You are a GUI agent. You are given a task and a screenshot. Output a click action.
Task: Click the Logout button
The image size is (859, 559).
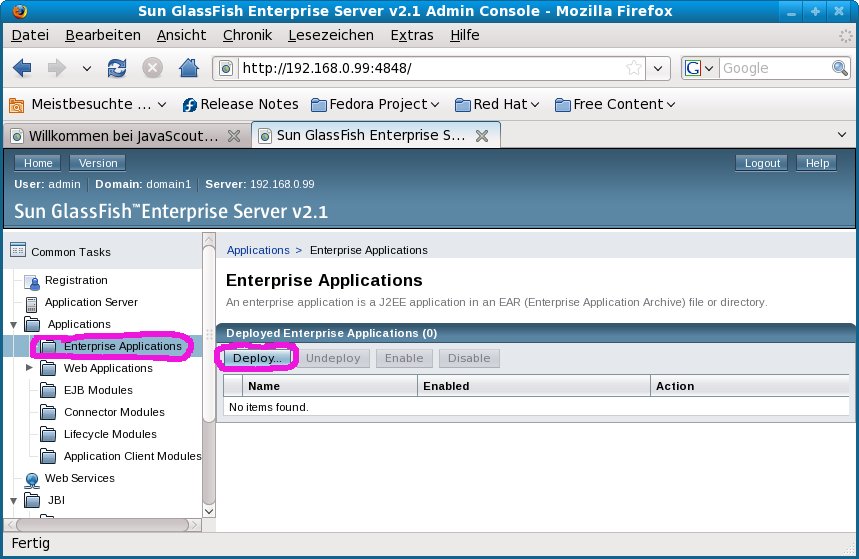762,163
